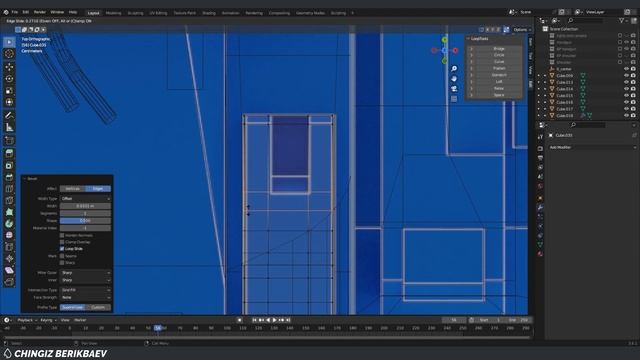Click the Segments value field

(x=85, y=213)
